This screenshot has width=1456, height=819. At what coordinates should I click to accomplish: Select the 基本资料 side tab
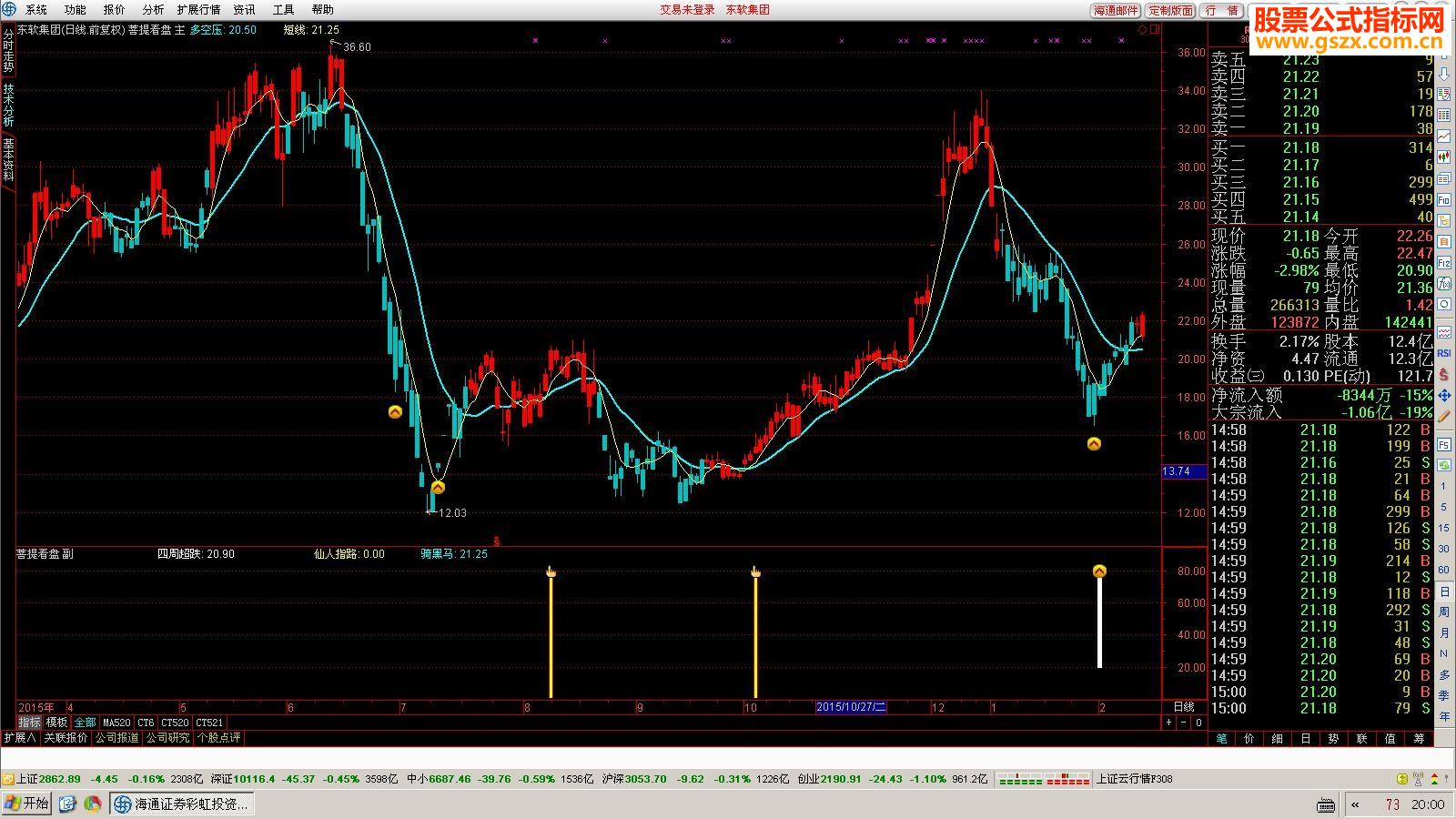click(8, 159)
